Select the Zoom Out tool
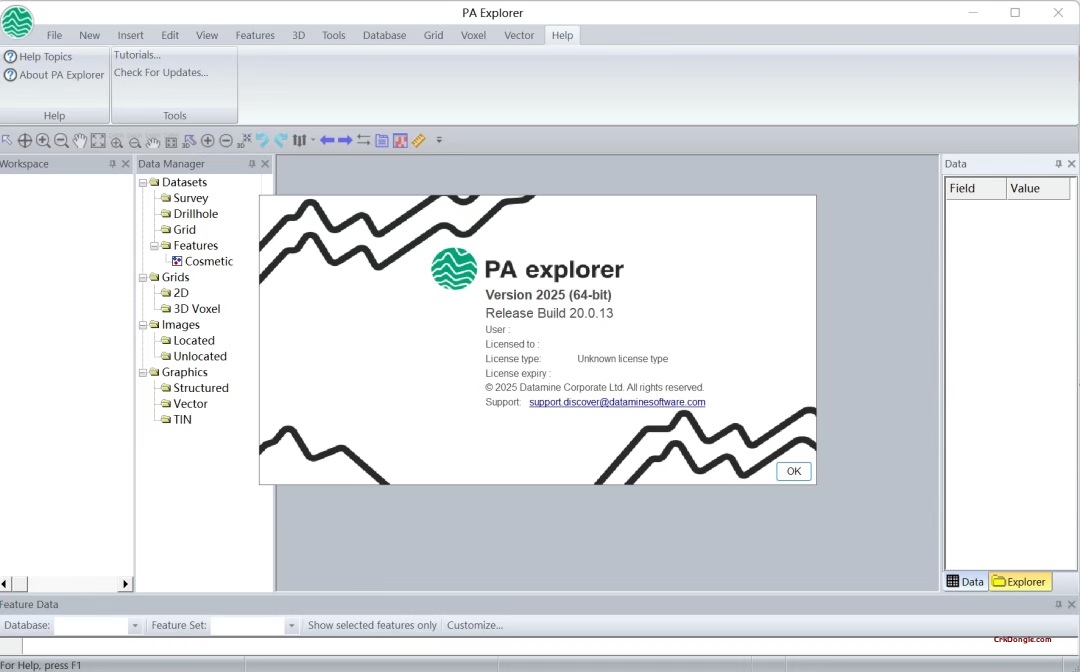 click(x=61, y=140)
